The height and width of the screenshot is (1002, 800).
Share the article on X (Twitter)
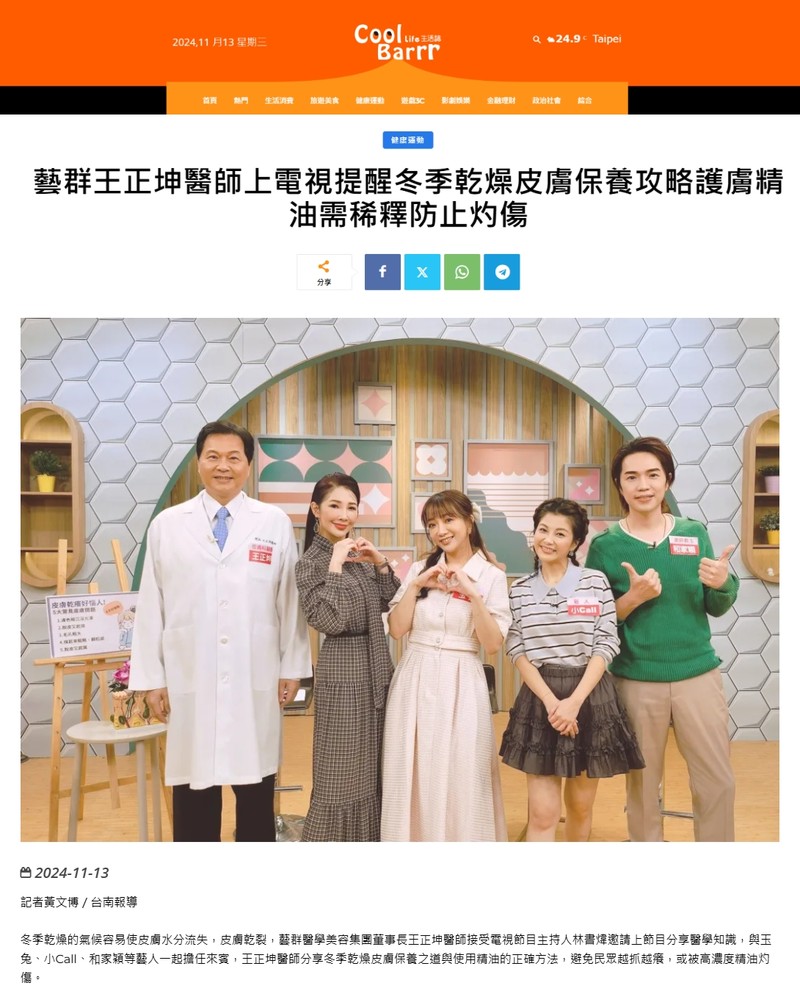coord(422,272)
